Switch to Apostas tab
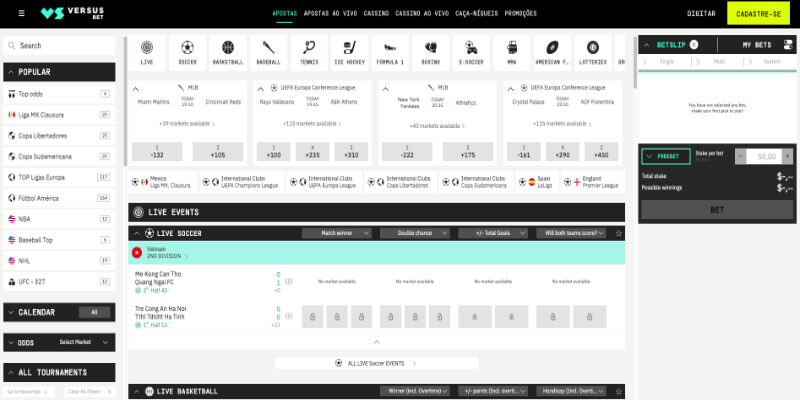The width and height of the screenshot is (800, 400). click(x=285, y=14)
